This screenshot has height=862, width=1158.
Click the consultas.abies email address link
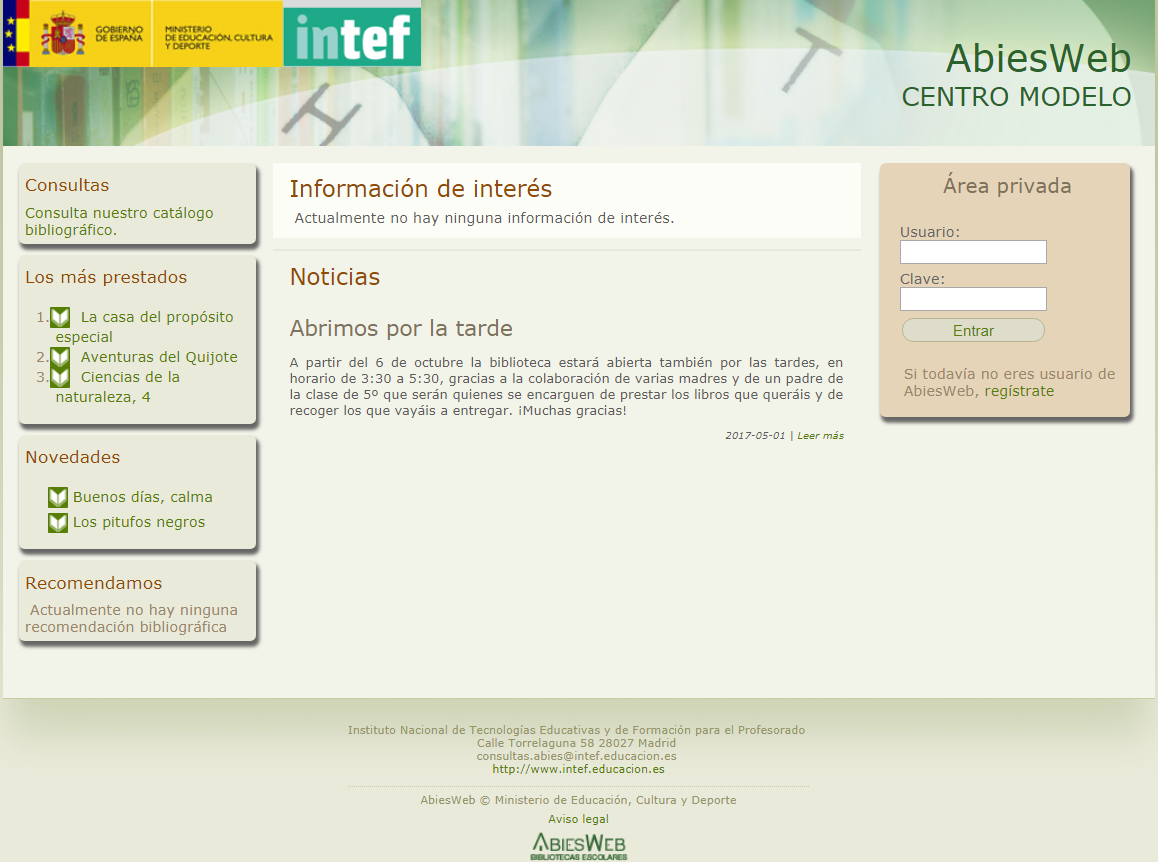point(578,755)
